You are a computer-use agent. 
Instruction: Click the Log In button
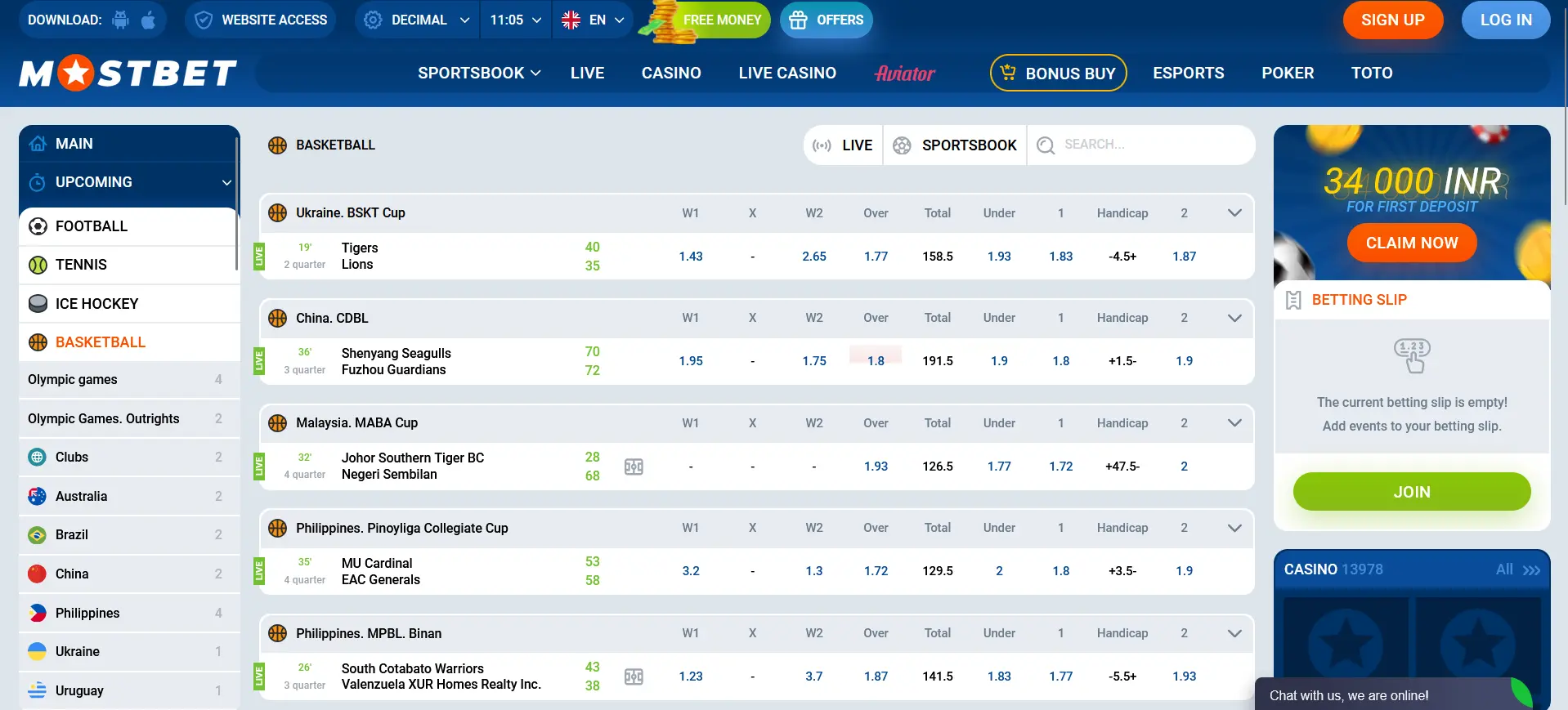pyautogui.click(x=1506, y=20)
